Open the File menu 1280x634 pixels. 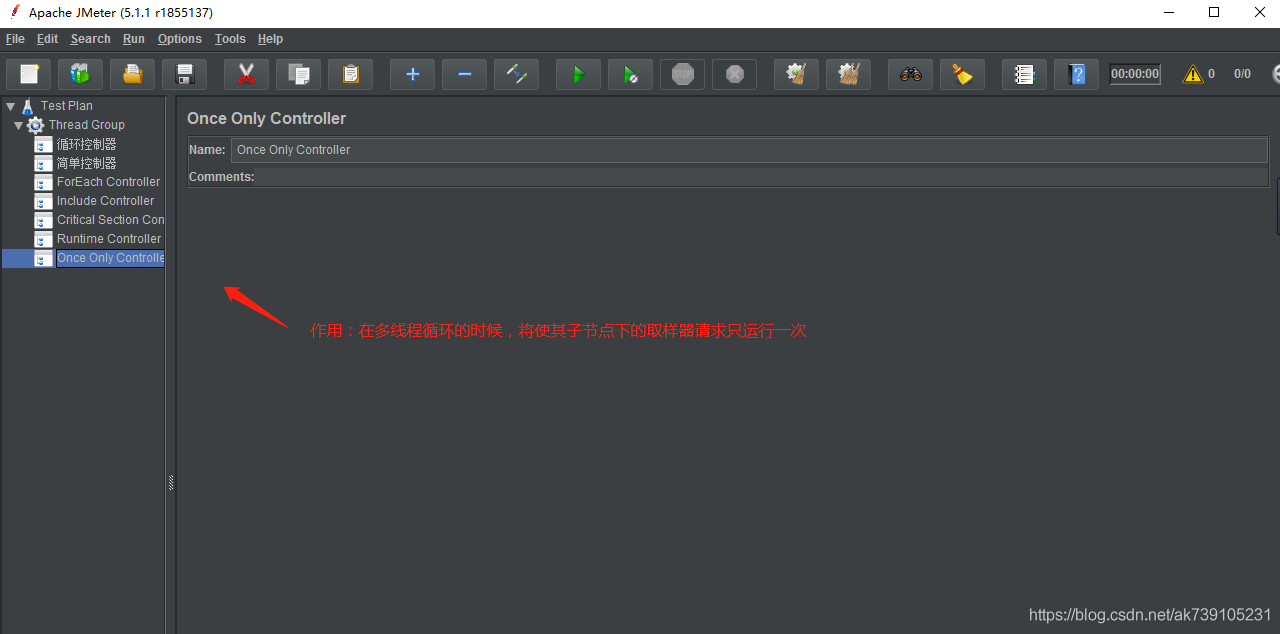pos(15,39)
